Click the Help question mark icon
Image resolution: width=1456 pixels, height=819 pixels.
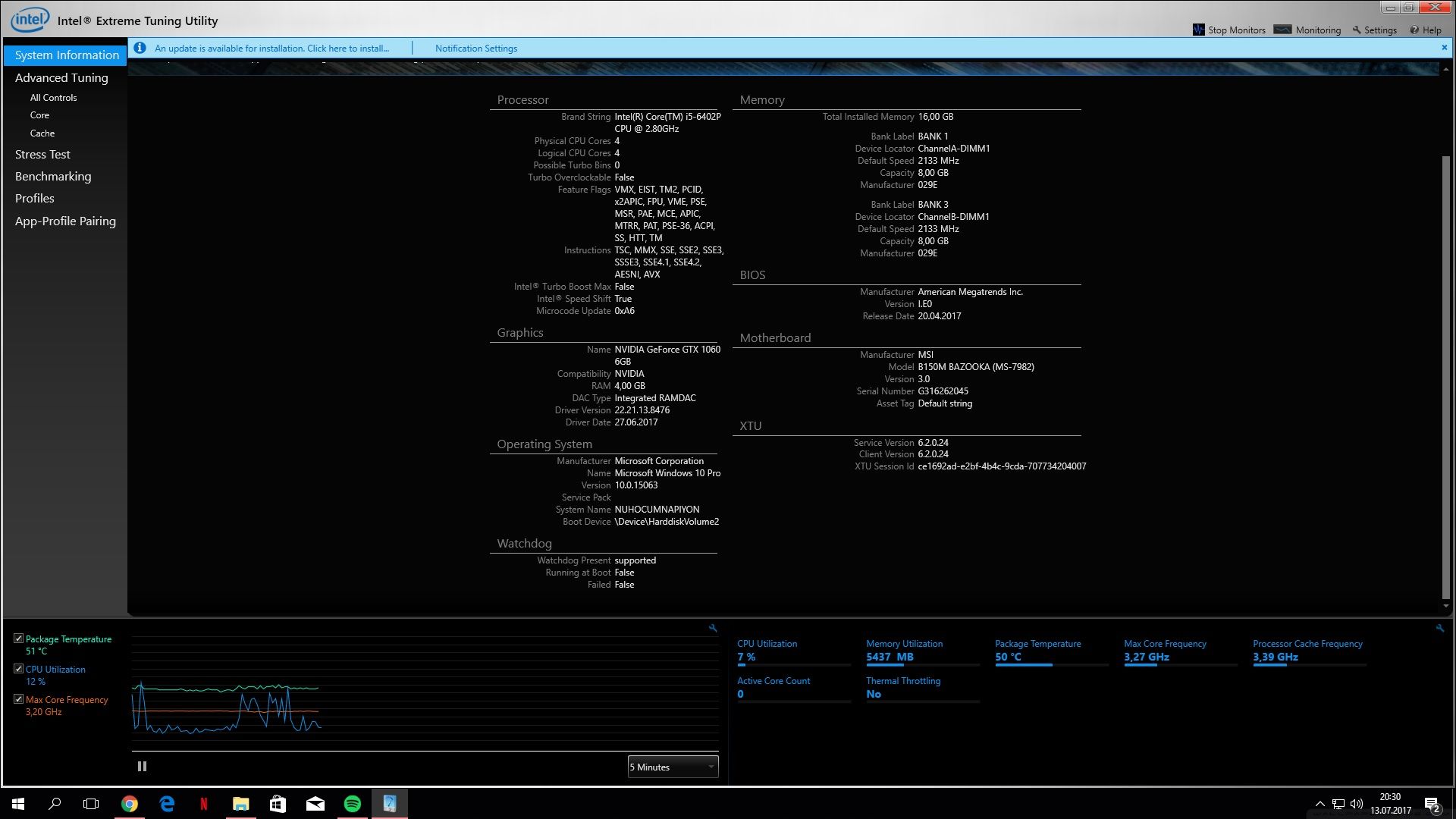click(1414, 30)
